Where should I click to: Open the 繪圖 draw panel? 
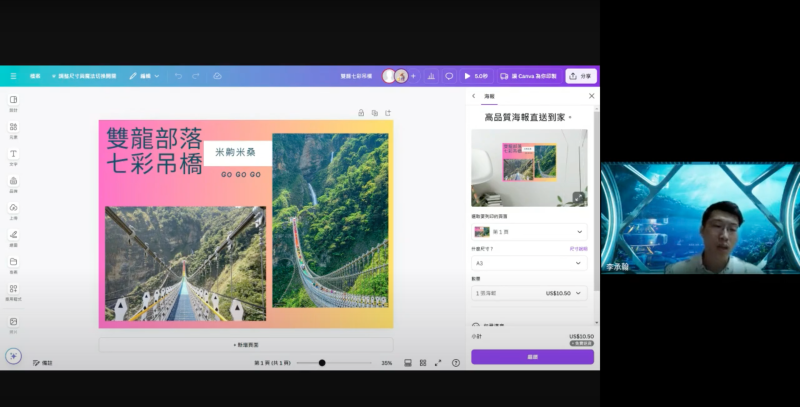tap(13, 238)
